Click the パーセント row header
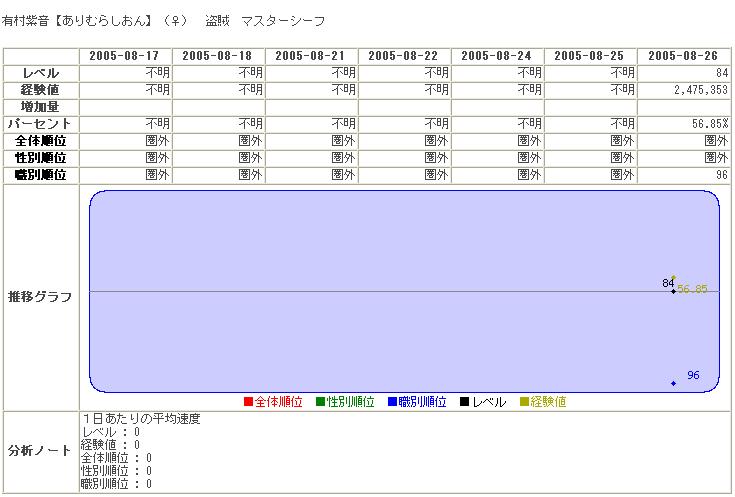735x497 pixels. pos(41,124)
